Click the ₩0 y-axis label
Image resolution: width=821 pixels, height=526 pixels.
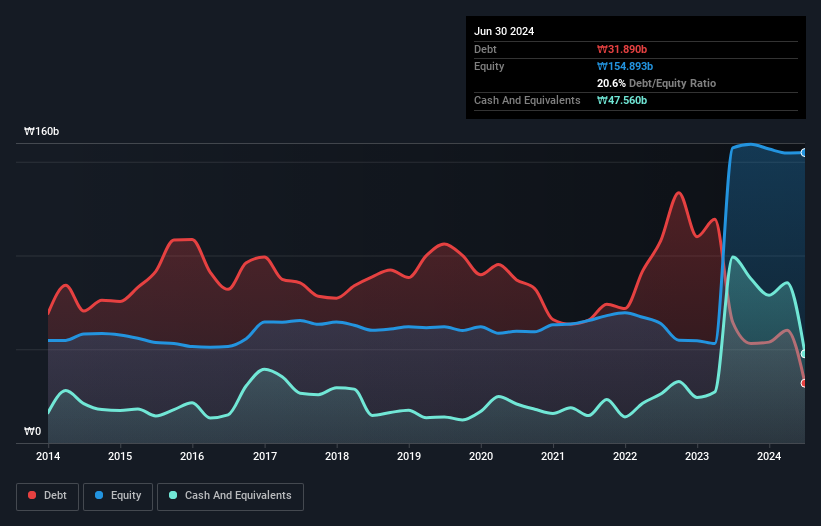(32, 431)
